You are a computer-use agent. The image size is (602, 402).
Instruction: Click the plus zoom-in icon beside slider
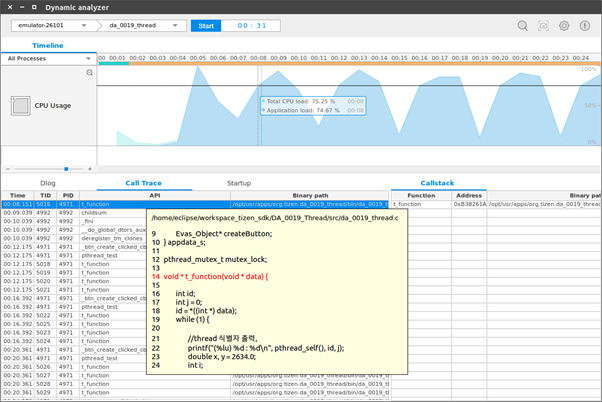(x=92, y=169)
